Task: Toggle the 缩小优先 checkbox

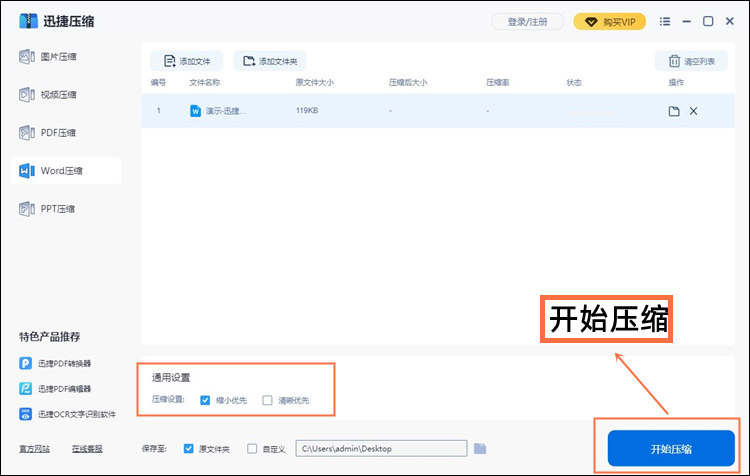Action: [205, 400]
